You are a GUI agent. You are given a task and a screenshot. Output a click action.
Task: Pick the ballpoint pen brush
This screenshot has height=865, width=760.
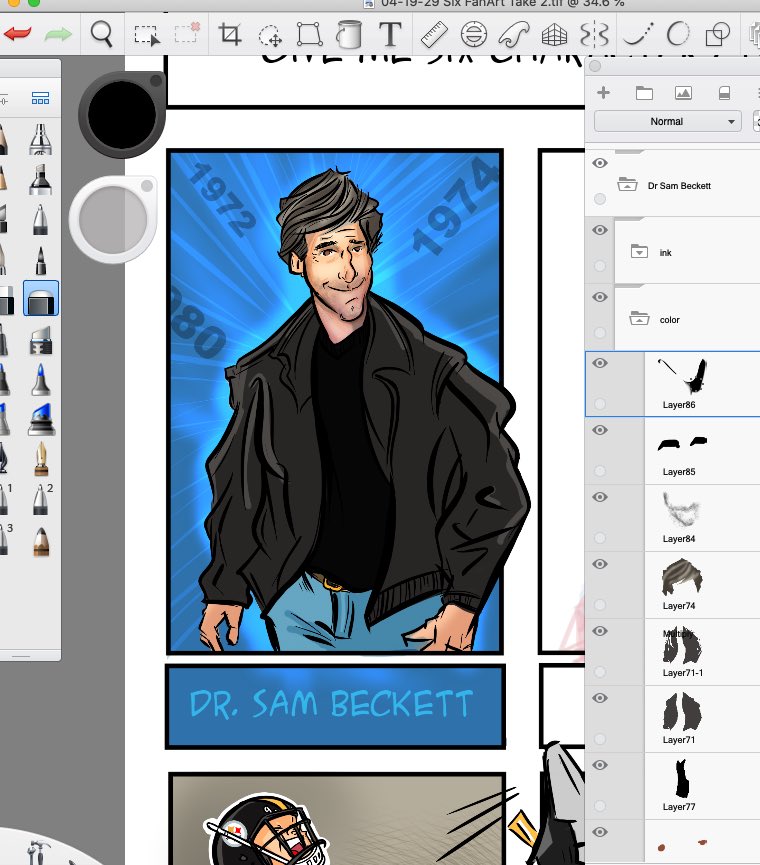[40, 219]
